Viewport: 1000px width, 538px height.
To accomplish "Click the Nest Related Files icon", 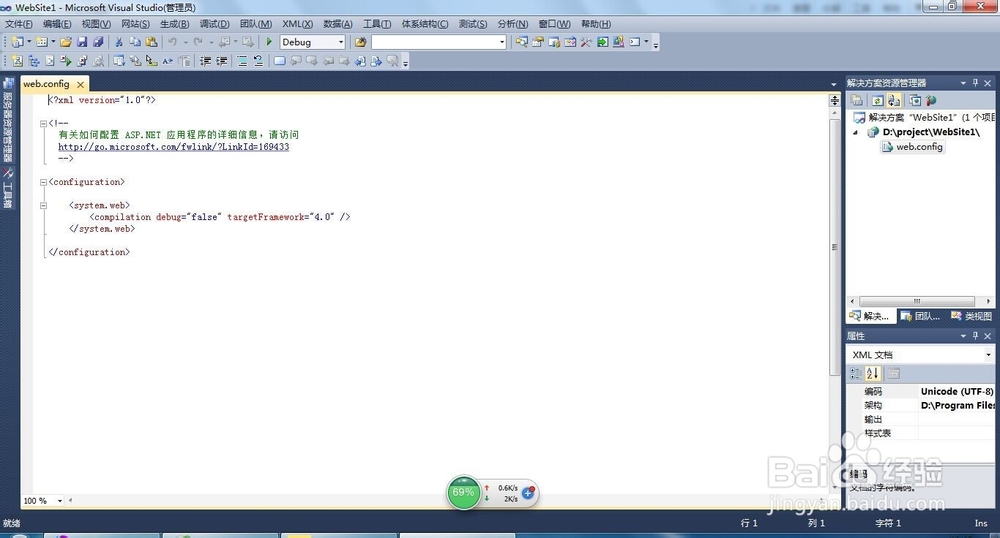I will (893, 101).
